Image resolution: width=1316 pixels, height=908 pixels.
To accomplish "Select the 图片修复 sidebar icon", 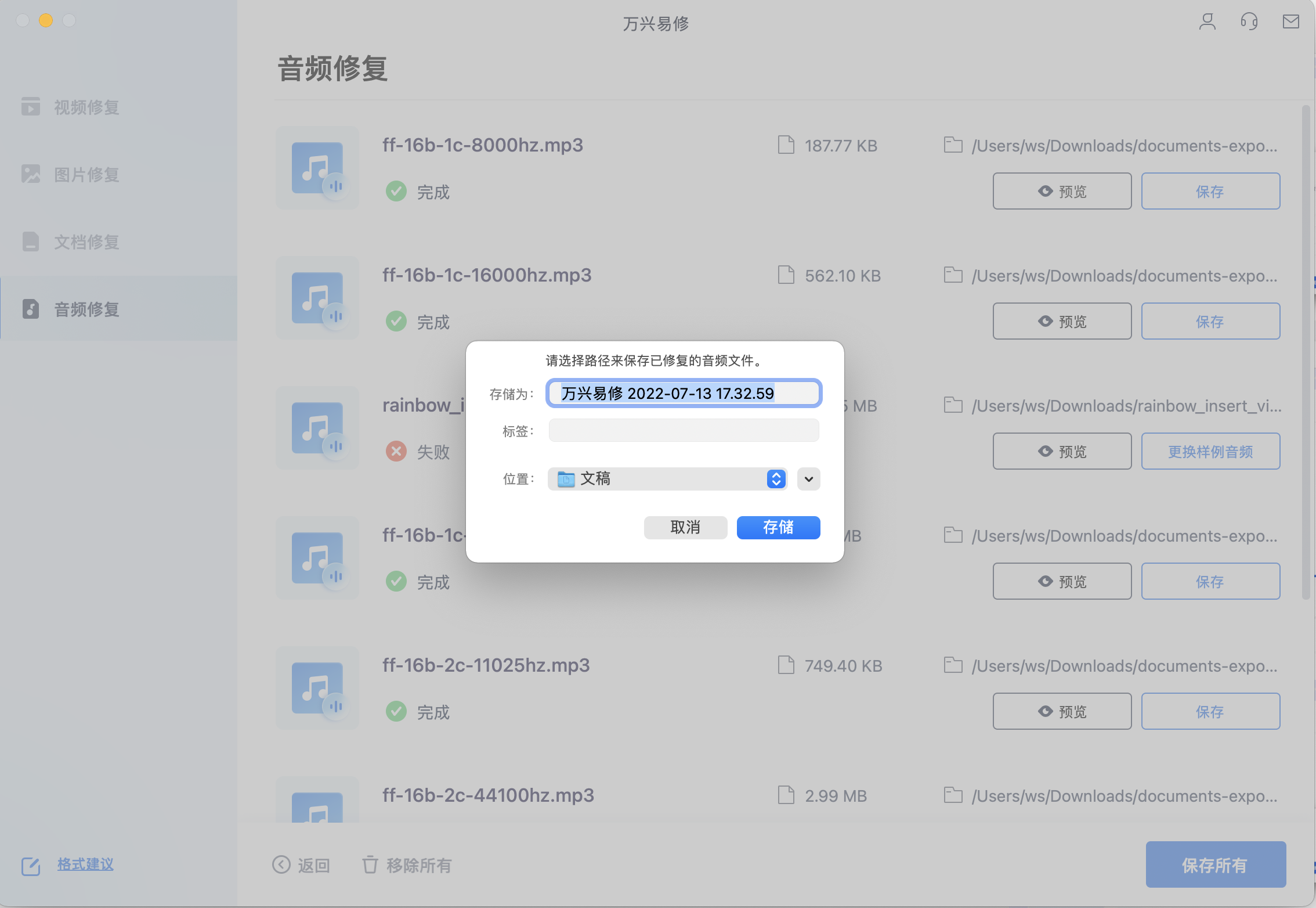I will [31, 174].
